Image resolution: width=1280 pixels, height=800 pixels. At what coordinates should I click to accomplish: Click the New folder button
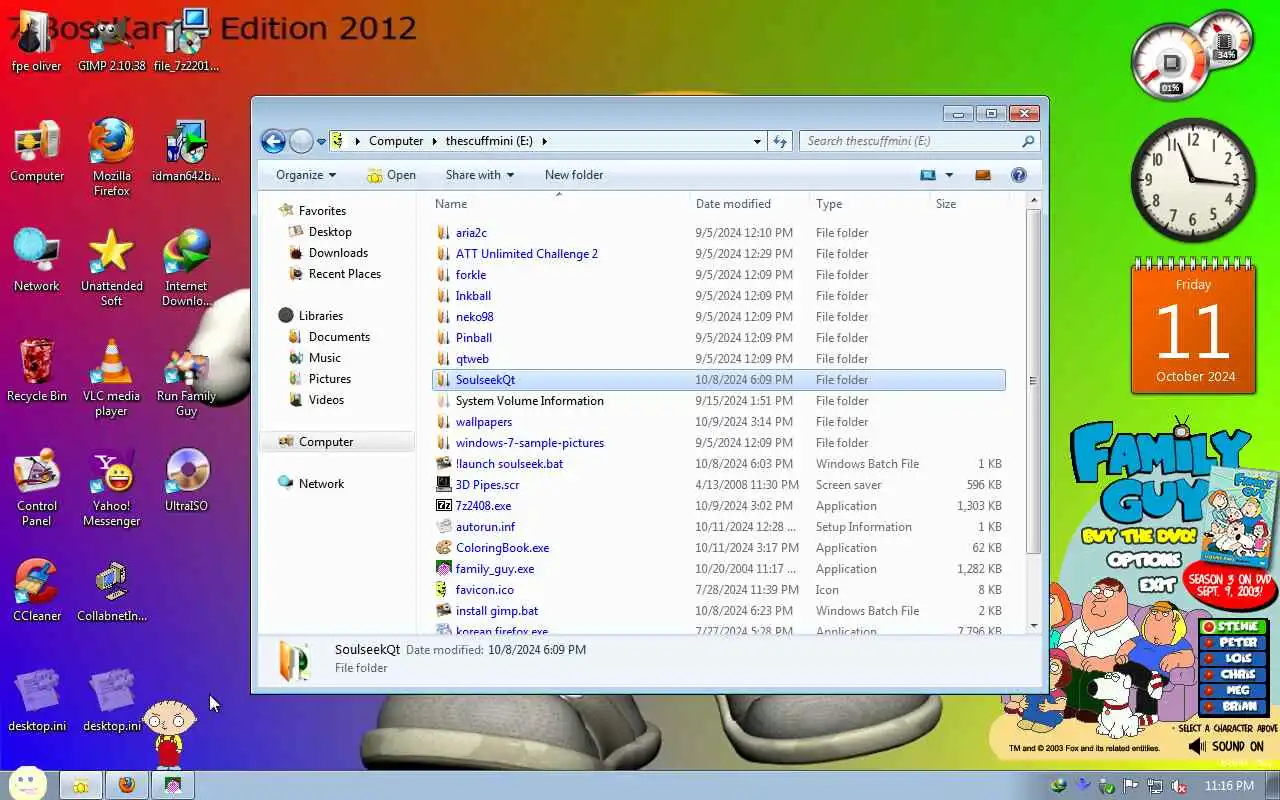574,175
